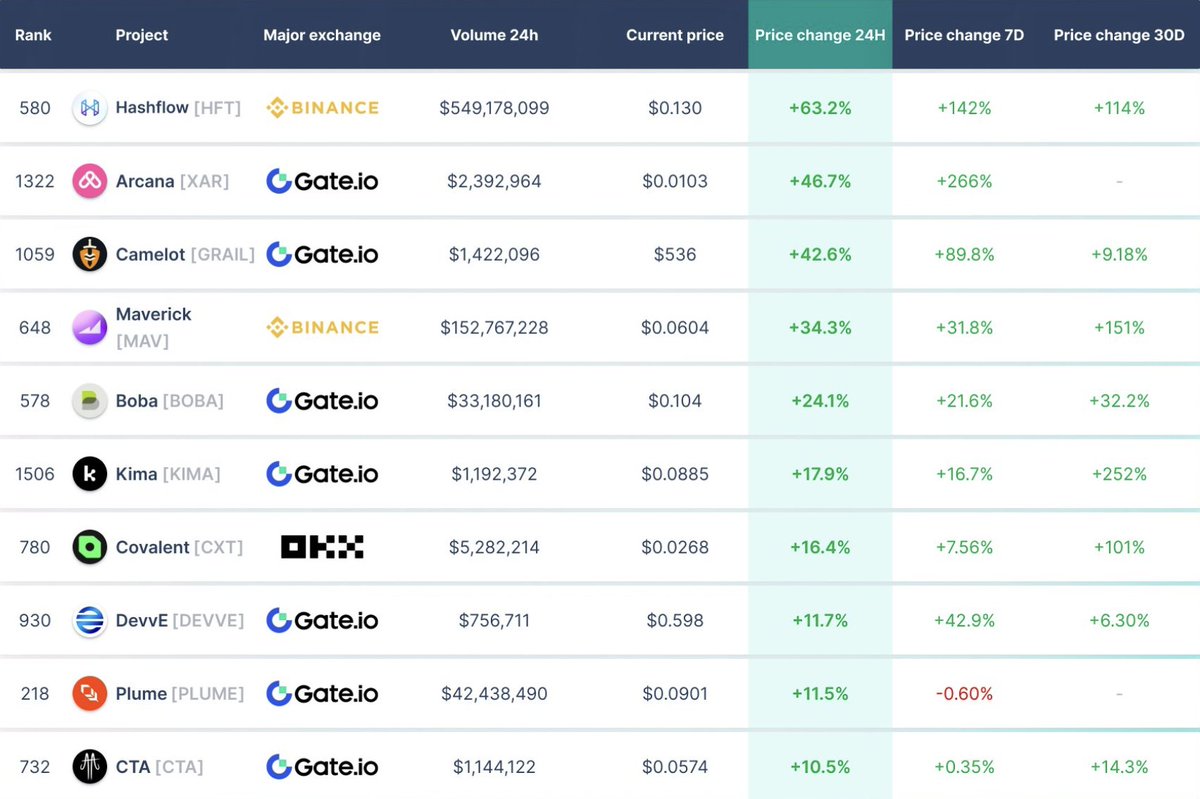Sort by Volume 24h column header
The height and width of the screenshot is (799, 1200).
coord(494,35)
